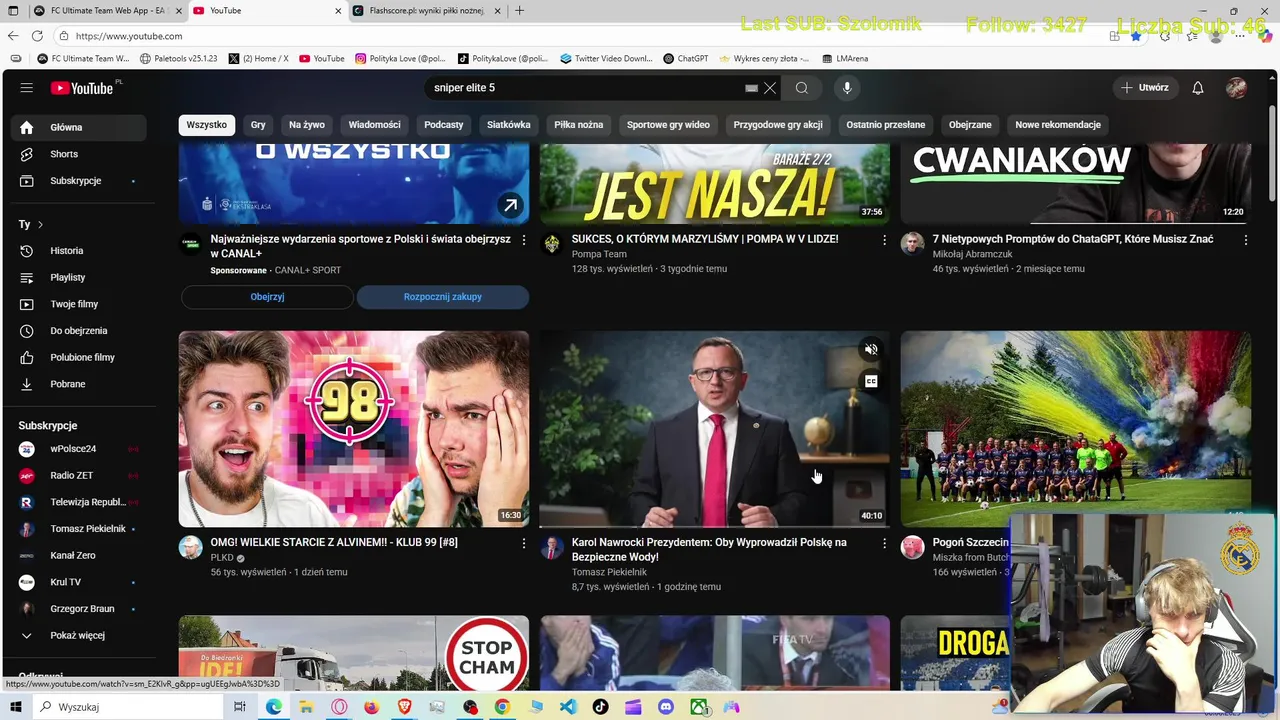Open Visual Studio Code from taskbar
Screen dimensions: 1280x720
pos(568,707)
